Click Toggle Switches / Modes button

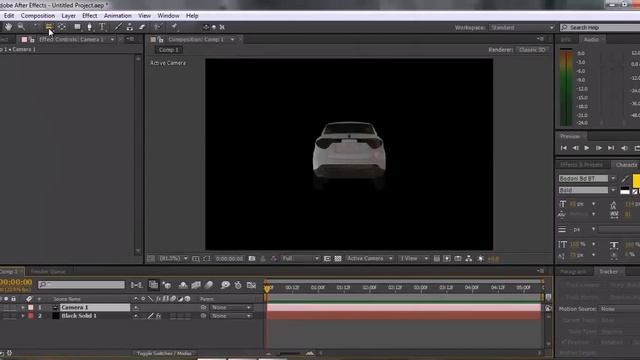coord(164,353)
